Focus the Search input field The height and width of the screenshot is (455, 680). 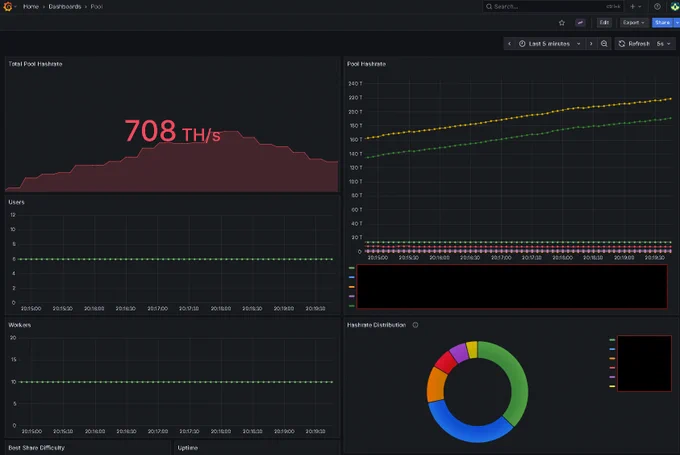[552, 7]
